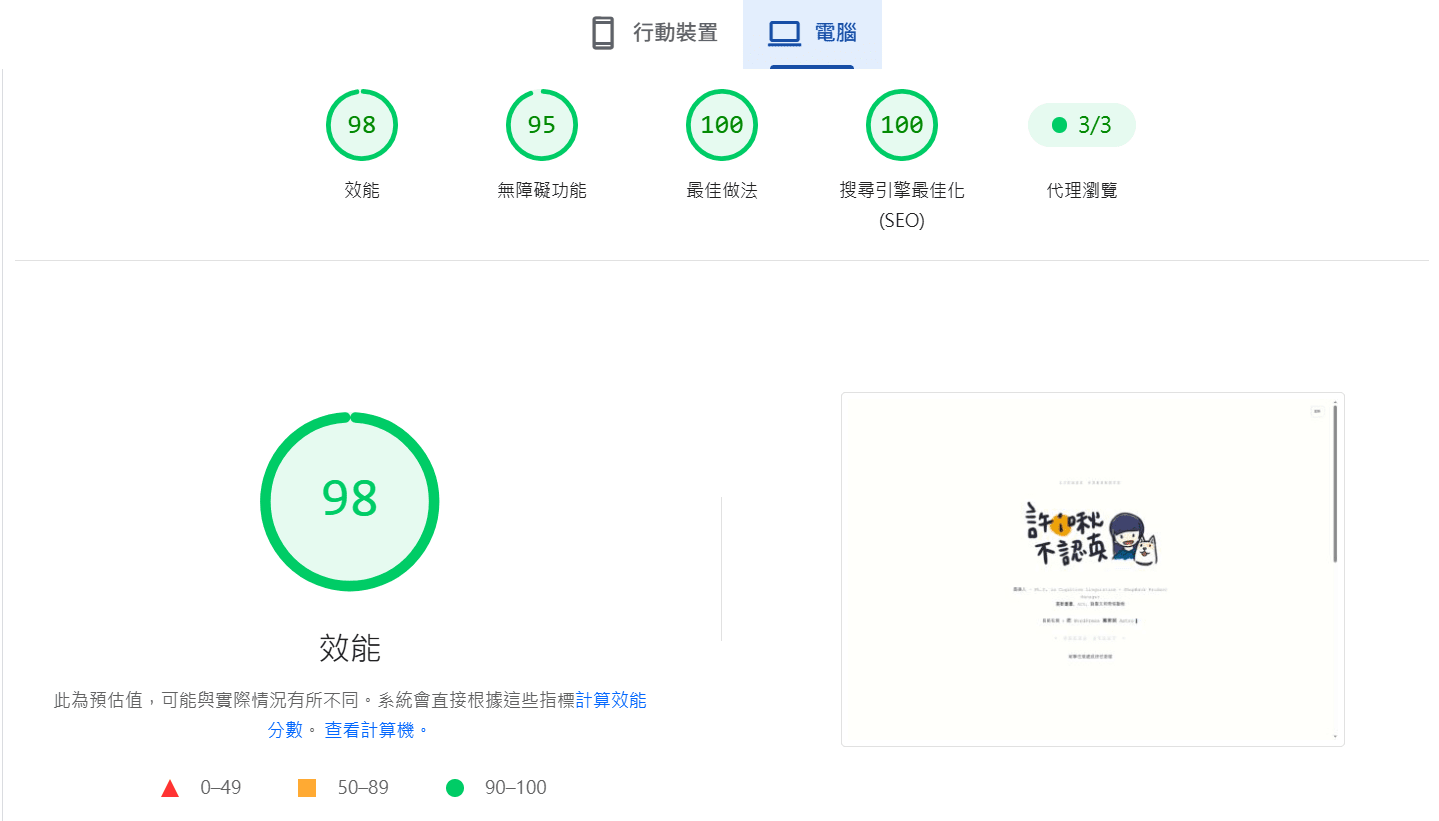Open the 代理瀏覽 3/3 badge

(1082, 125)
